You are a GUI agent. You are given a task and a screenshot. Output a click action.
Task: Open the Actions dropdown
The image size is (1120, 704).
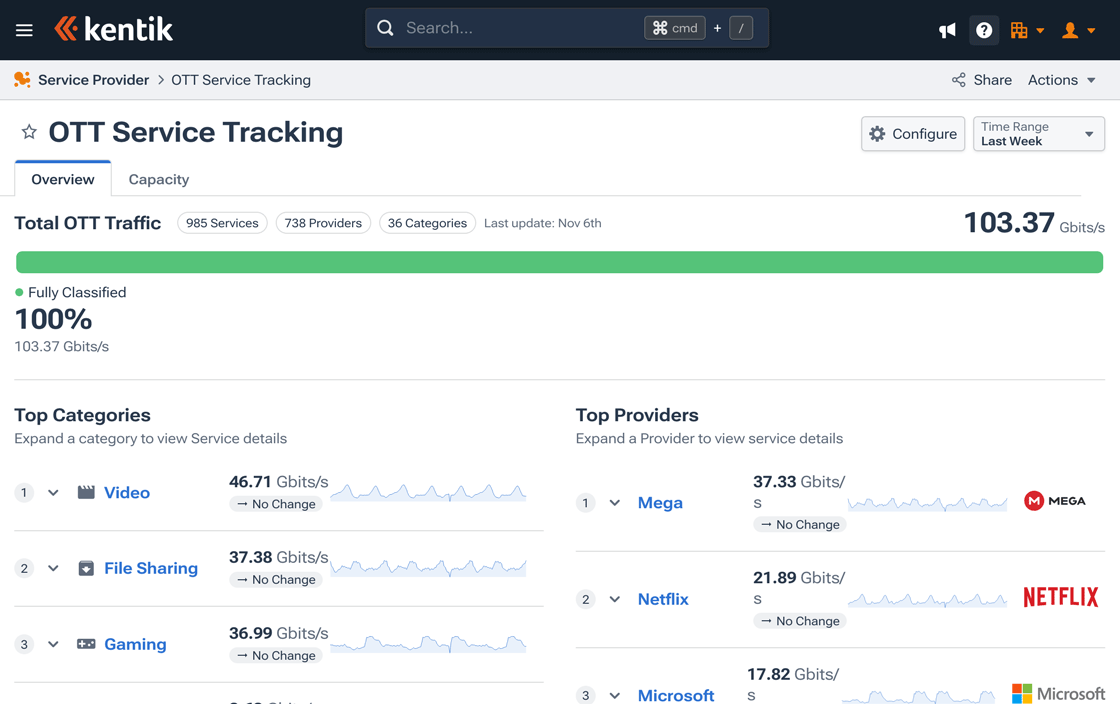[x=1060, y=80]
